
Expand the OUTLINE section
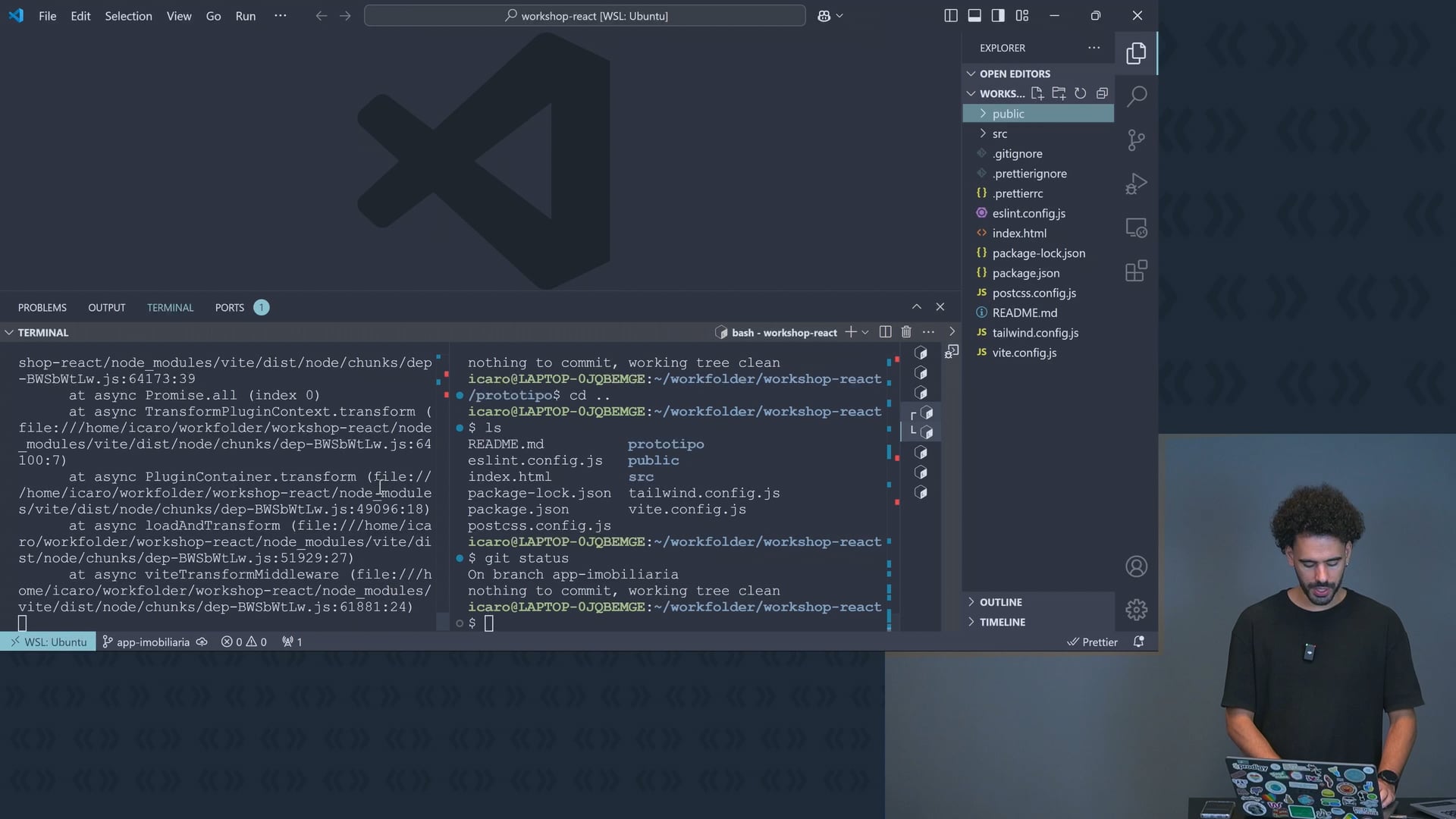click(x=1000, y=602)
